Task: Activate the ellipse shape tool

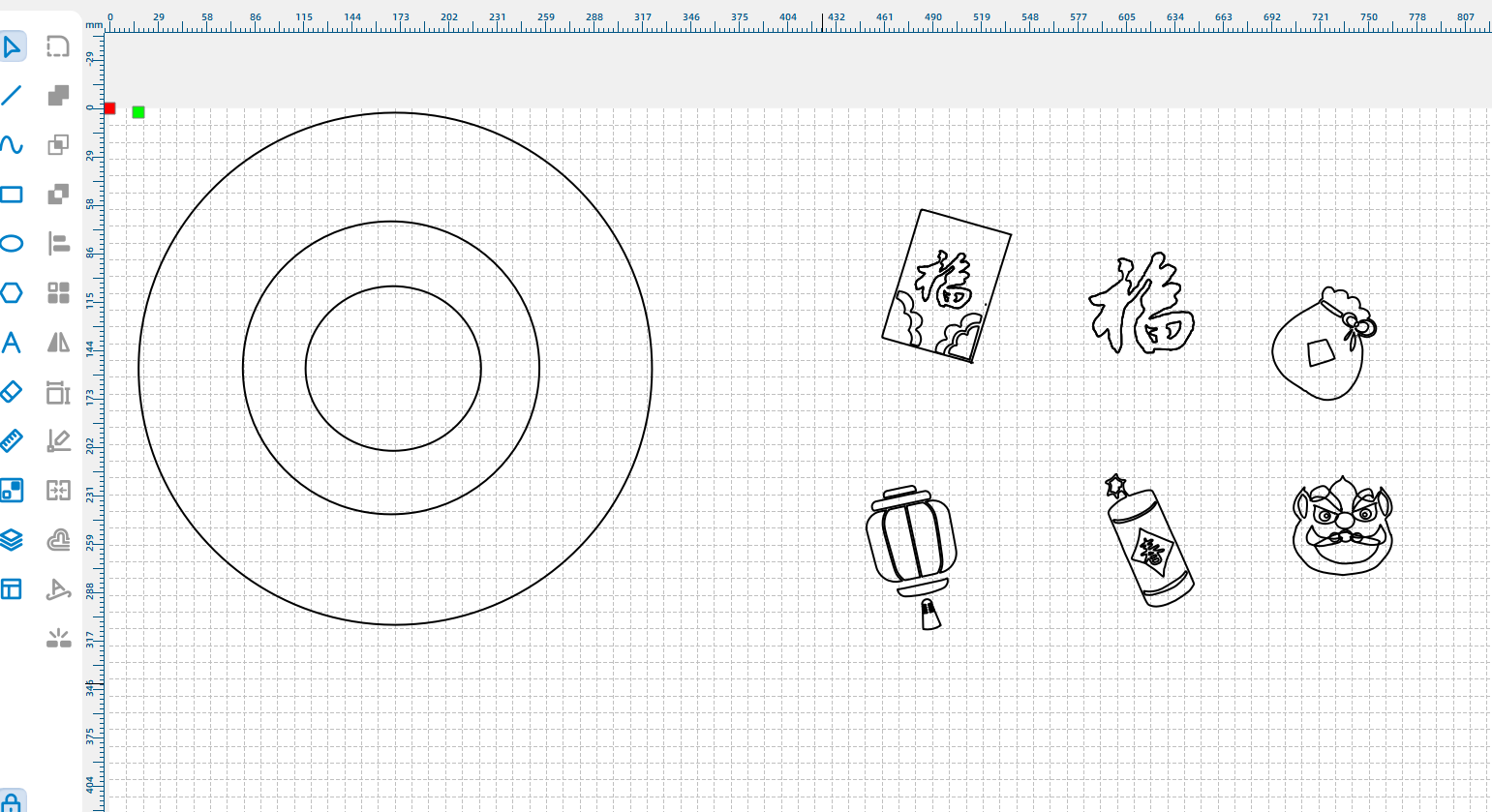Action: 12,243
